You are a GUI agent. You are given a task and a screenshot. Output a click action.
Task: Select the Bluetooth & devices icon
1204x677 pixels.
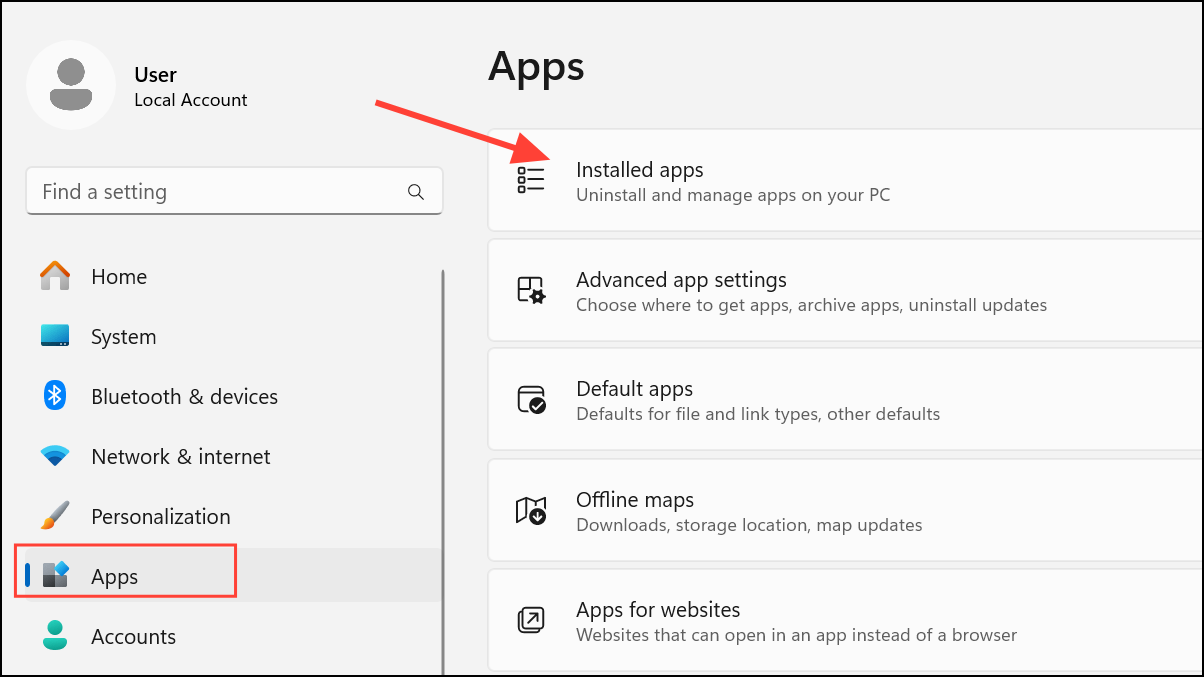(53, 396)
